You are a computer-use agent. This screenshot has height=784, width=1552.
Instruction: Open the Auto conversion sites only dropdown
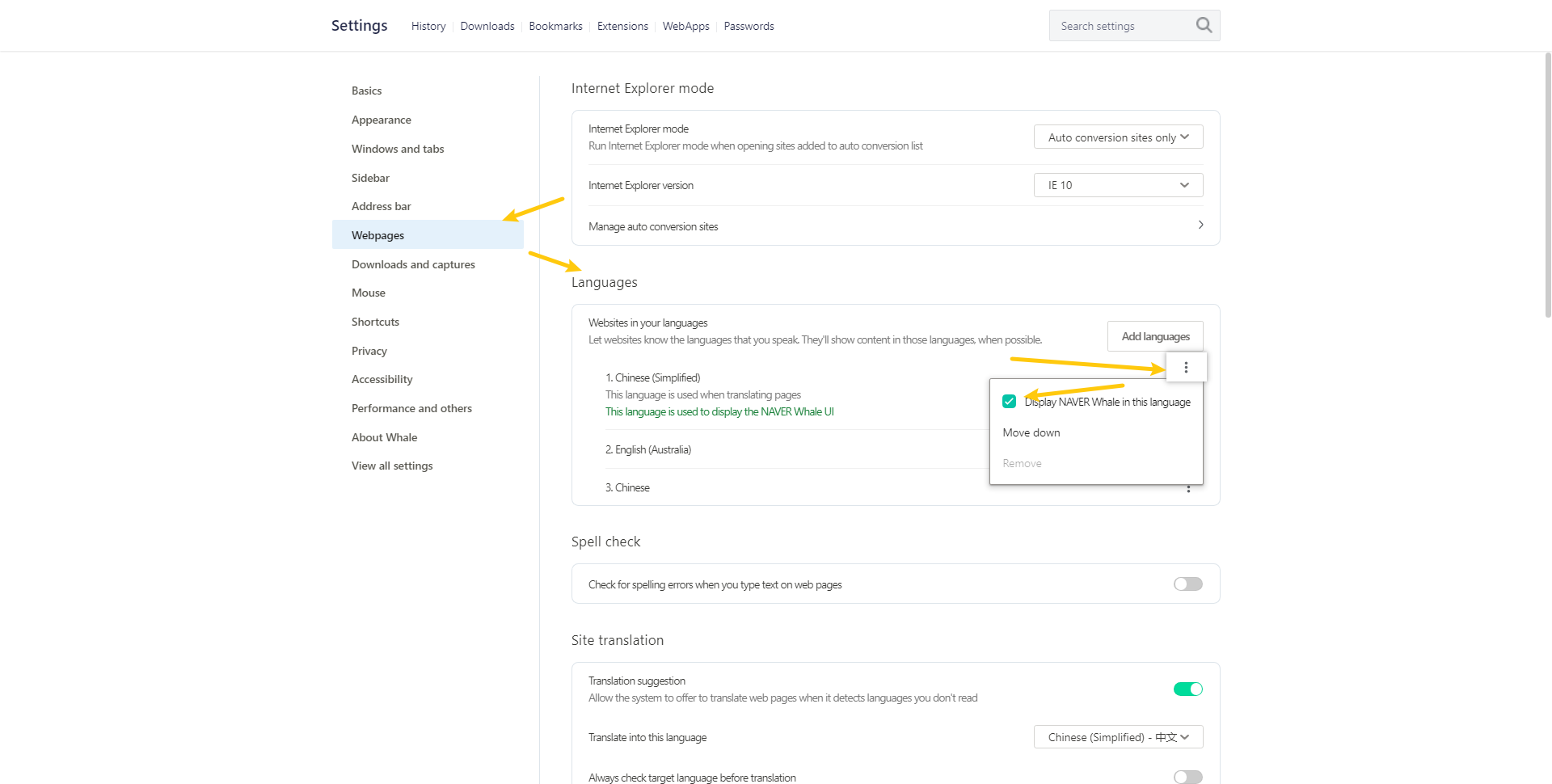1118,137
